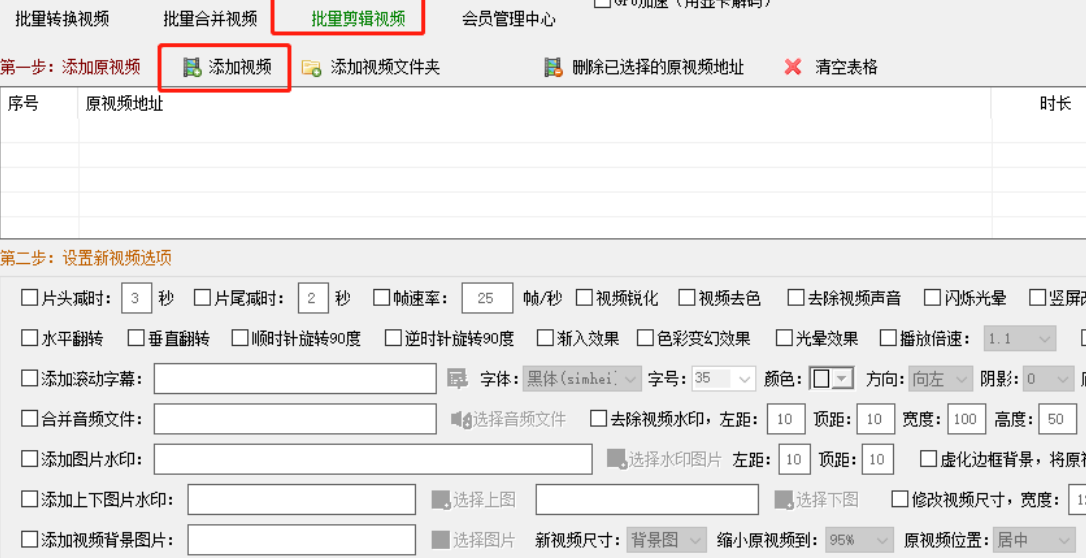1086x560 pixels.
Task: Click the 删除已选择的原视频地址 icon
Action: coord(553,67)
